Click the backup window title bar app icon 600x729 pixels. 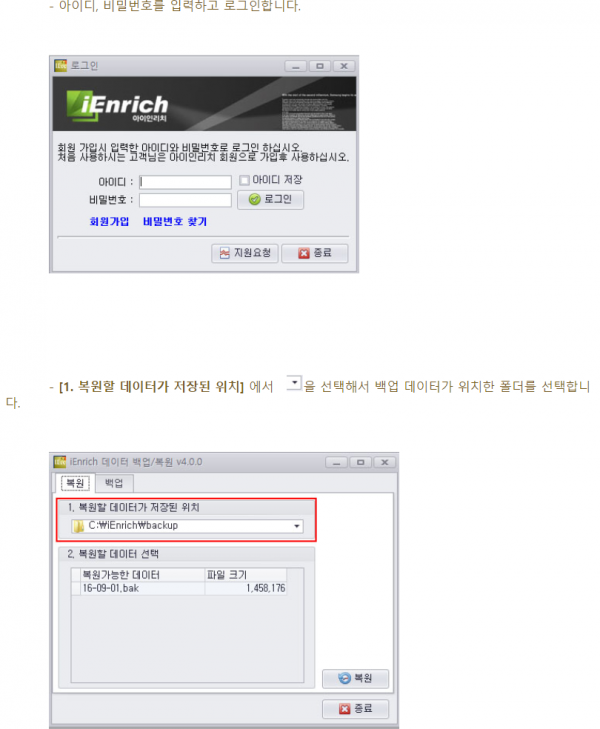(x=59, y=462)
